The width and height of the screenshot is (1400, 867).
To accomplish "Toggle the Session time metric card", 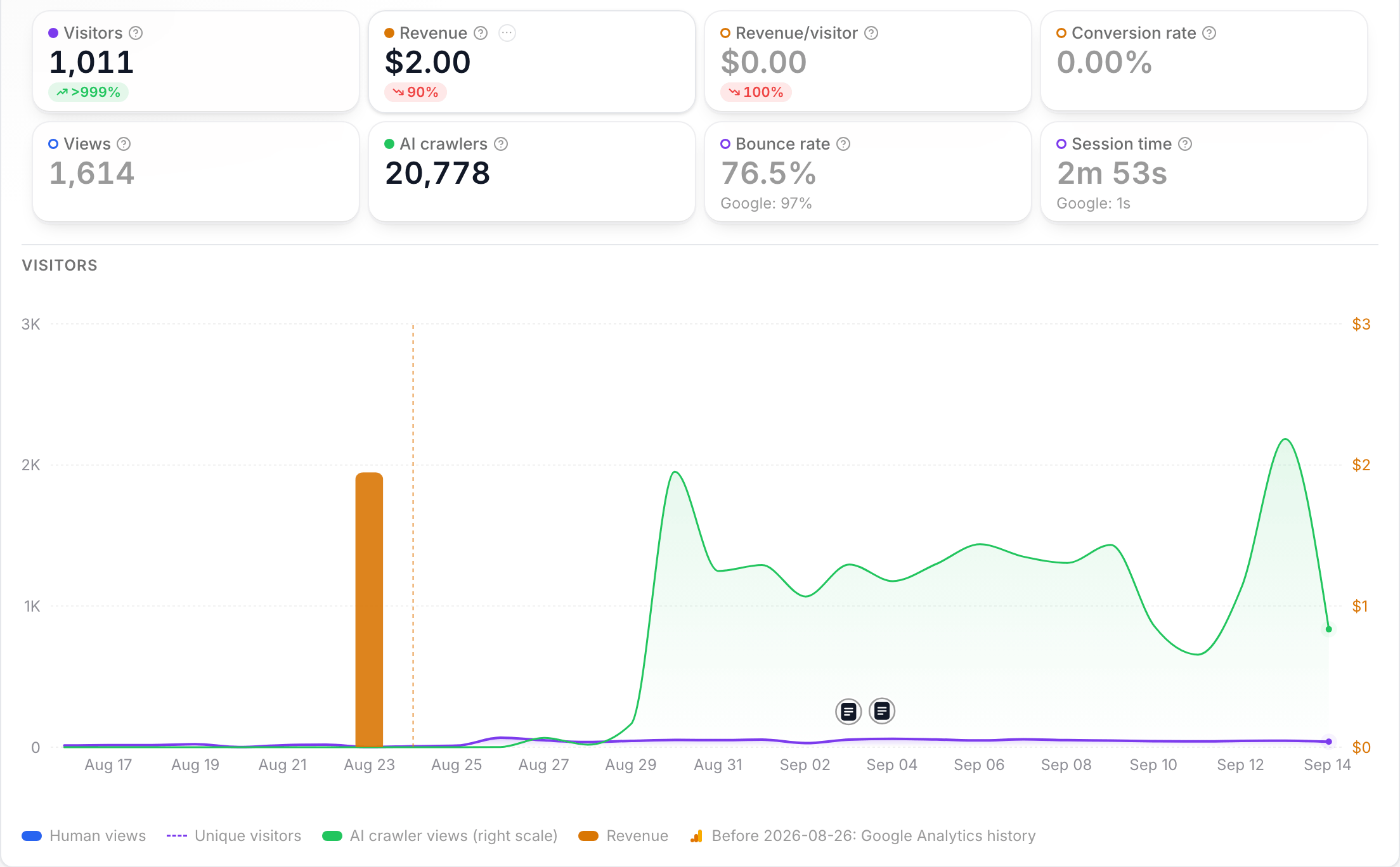I will 1204,172.
